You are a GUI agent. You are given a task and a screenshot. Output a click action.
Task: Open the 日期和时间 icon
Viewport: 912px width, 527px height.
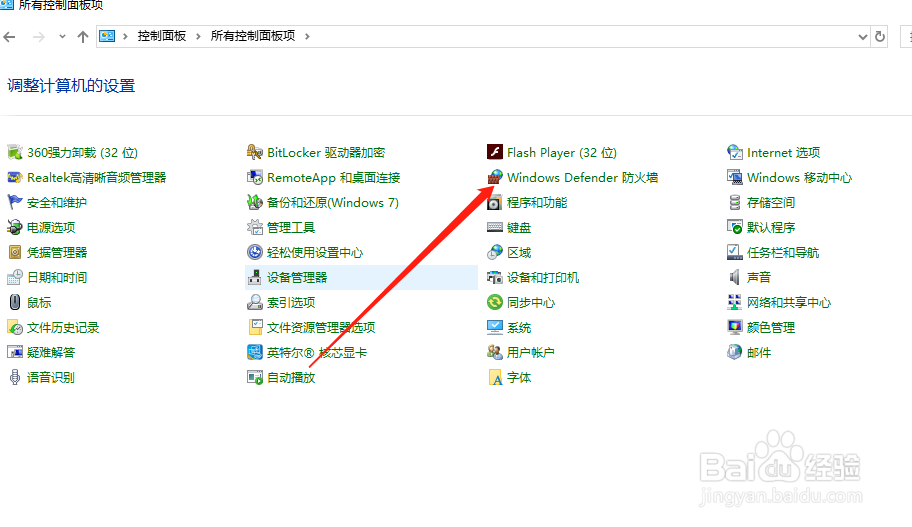point(15,277)
